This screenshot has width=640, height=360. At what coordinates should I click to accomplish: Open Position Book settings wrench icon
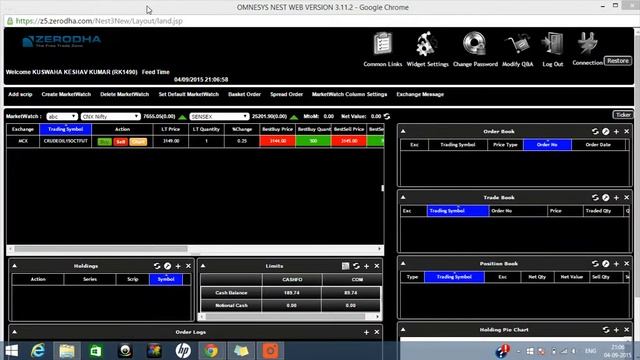606,264
